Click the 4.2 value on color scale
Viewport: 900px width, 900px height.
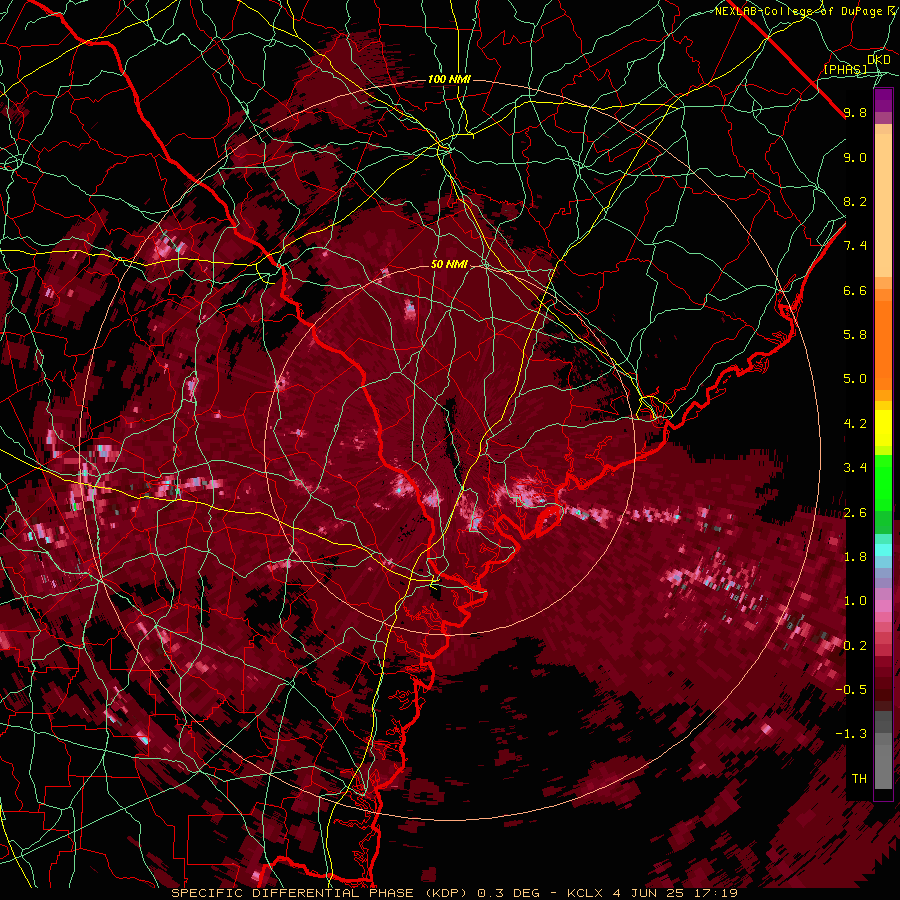(x=855, y=424)
